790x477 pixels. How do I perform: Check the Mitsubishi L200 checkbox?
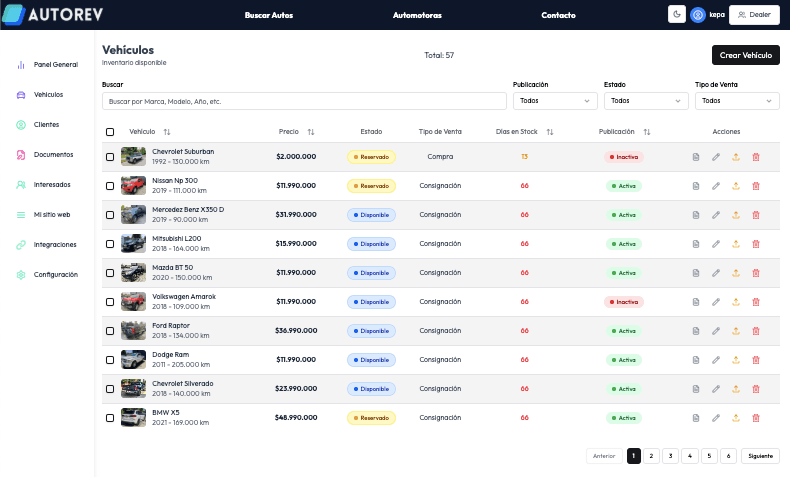pyautogui.click(x=110, y=244)
